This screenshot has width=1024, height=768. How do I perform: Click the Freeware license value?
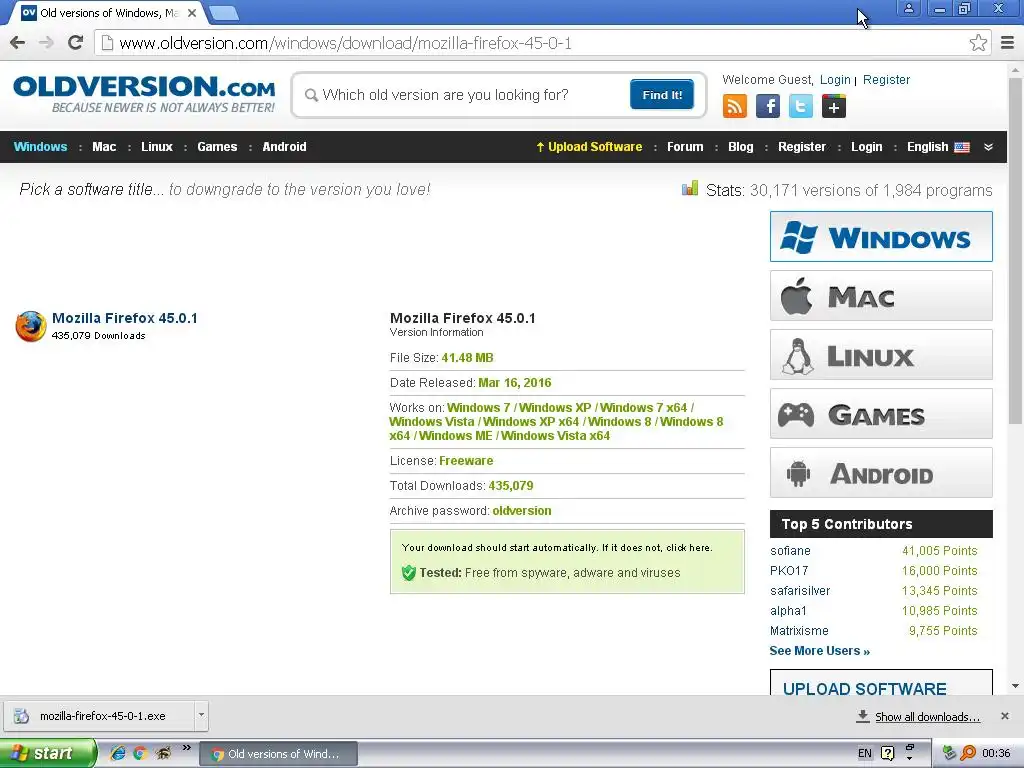pyautogui.click(x=466, y=460)
